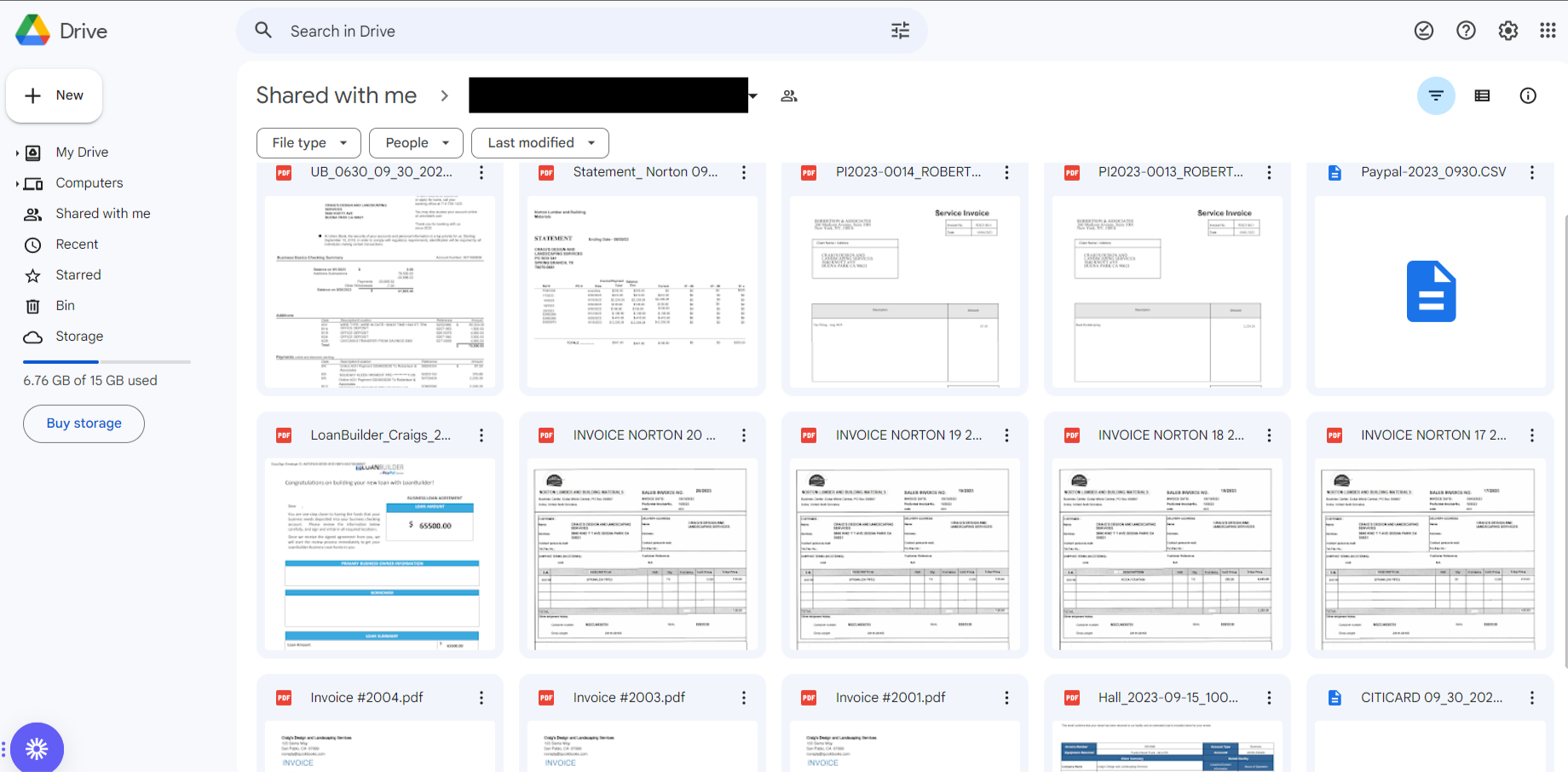Click the storage usage progress bar
The image size is (1568, 772).
(107, 362)
